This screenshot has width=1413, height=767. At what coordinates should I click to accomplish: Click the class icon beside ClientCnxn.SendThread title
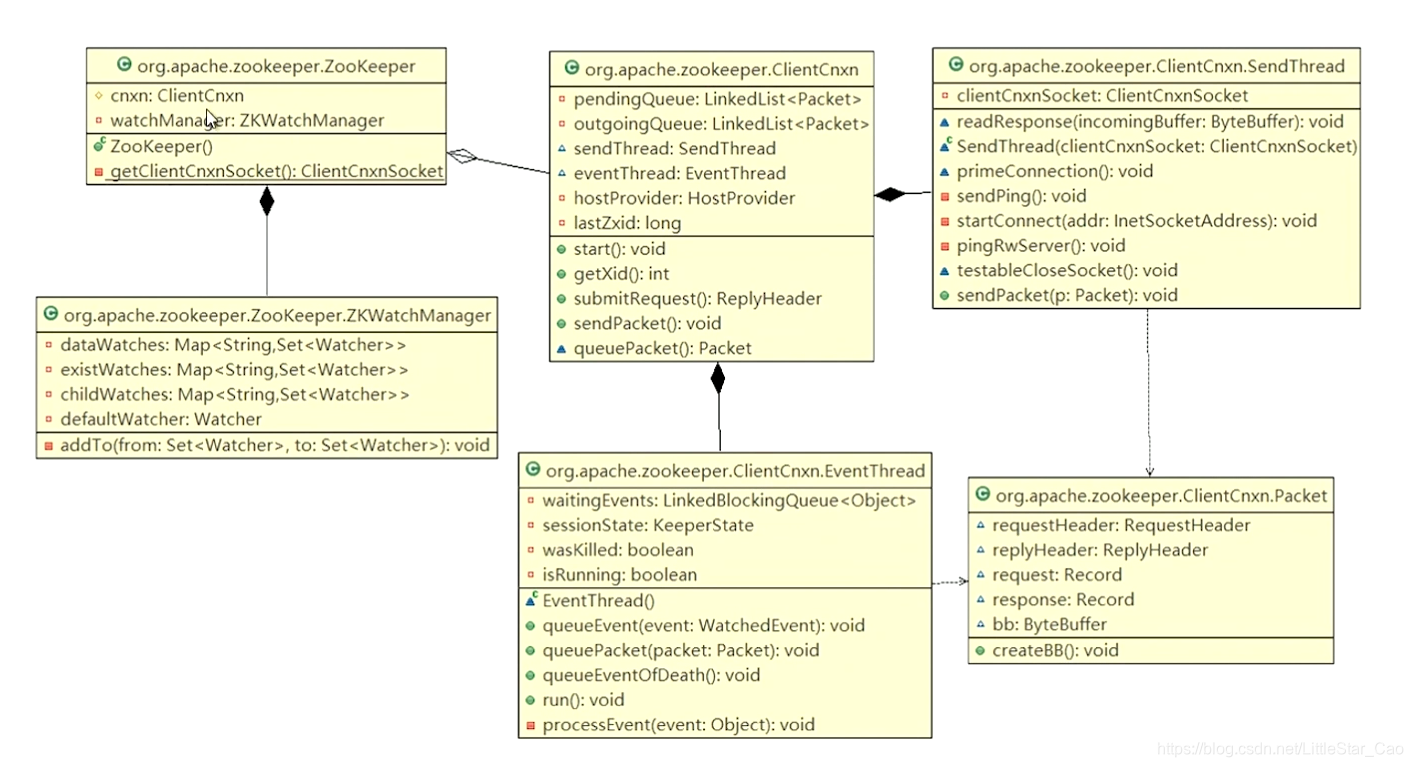coord(955,66)
